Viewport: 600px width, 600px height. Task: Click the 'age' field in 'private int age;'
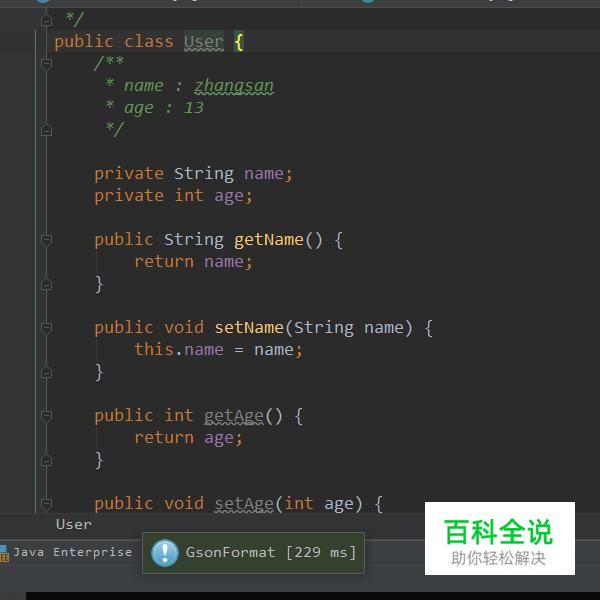point(229,196)
